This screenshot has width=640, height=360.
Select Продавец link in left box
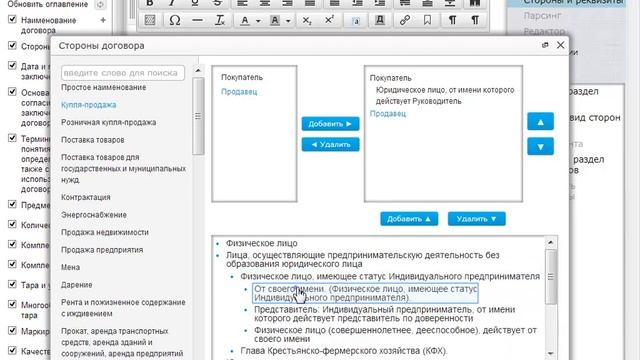[239, 92]
